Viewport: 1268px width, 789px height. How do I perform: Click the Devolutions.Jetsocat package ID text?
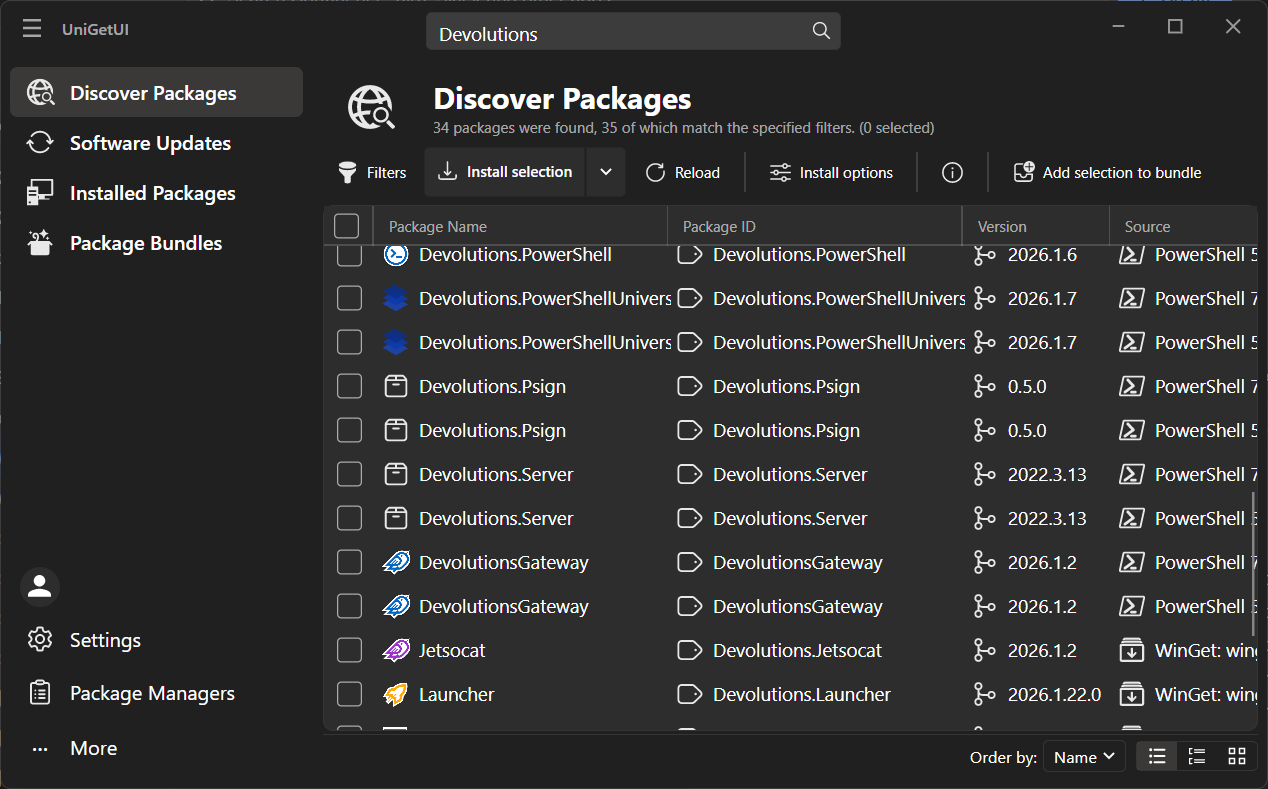pyautogui.click(x=798, y=650)
